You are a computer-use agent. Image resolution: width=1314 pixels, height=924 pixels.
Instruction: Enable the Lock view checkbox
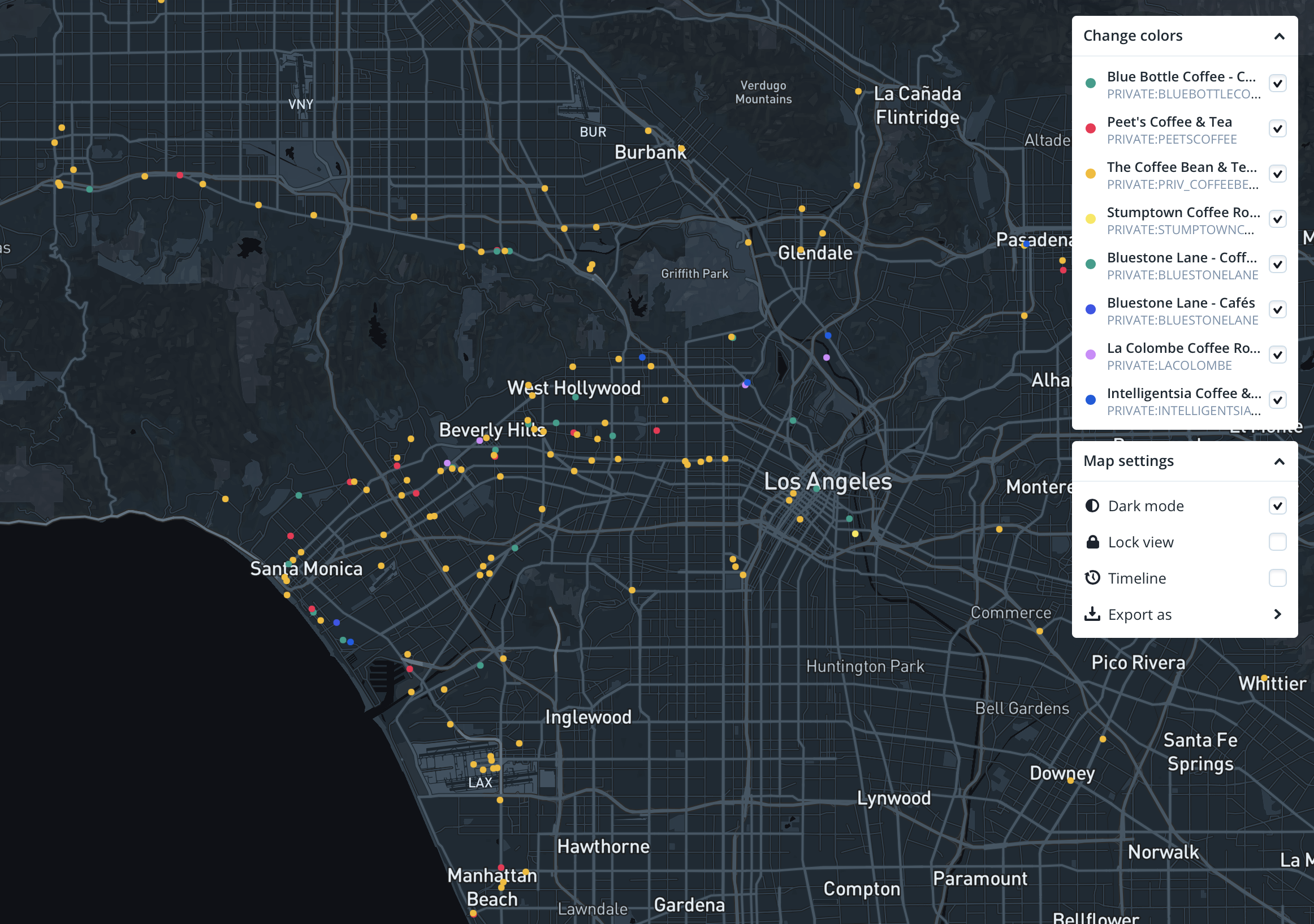tap(1277, 542)
